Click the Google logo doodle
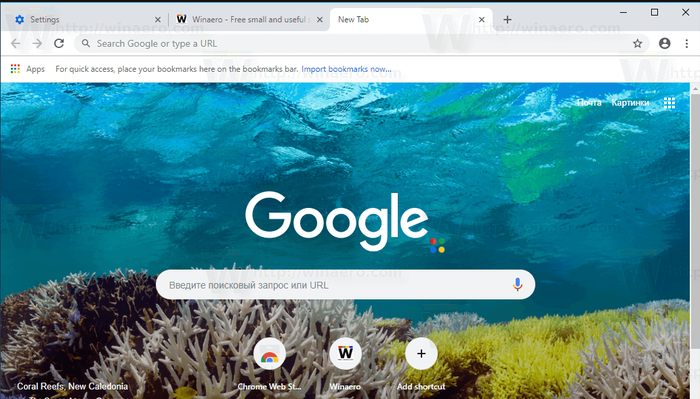 point(345,222)
